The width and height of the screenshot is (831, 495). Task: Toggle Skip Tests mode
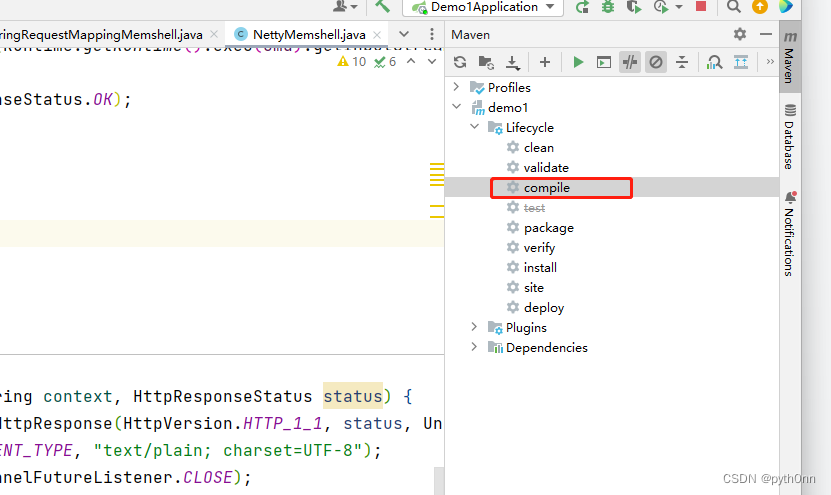tap(656, 62)
